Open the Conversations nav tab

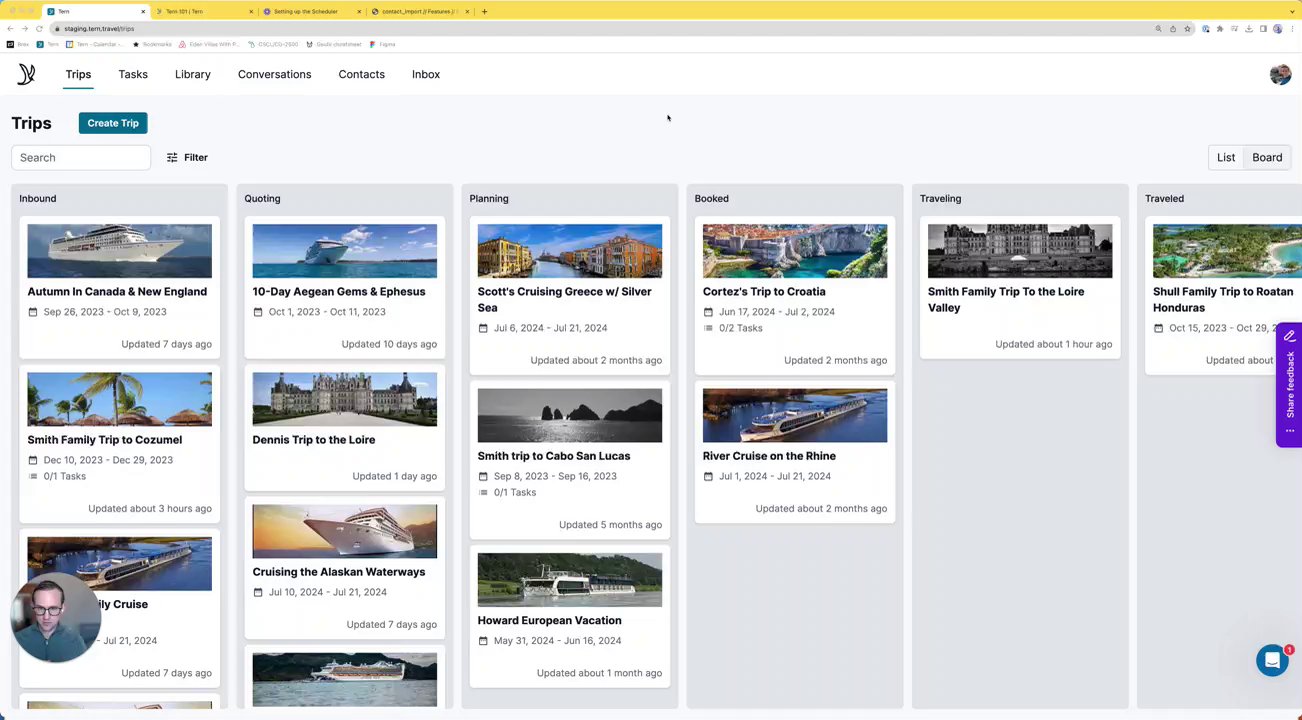(x=275, y=74)
